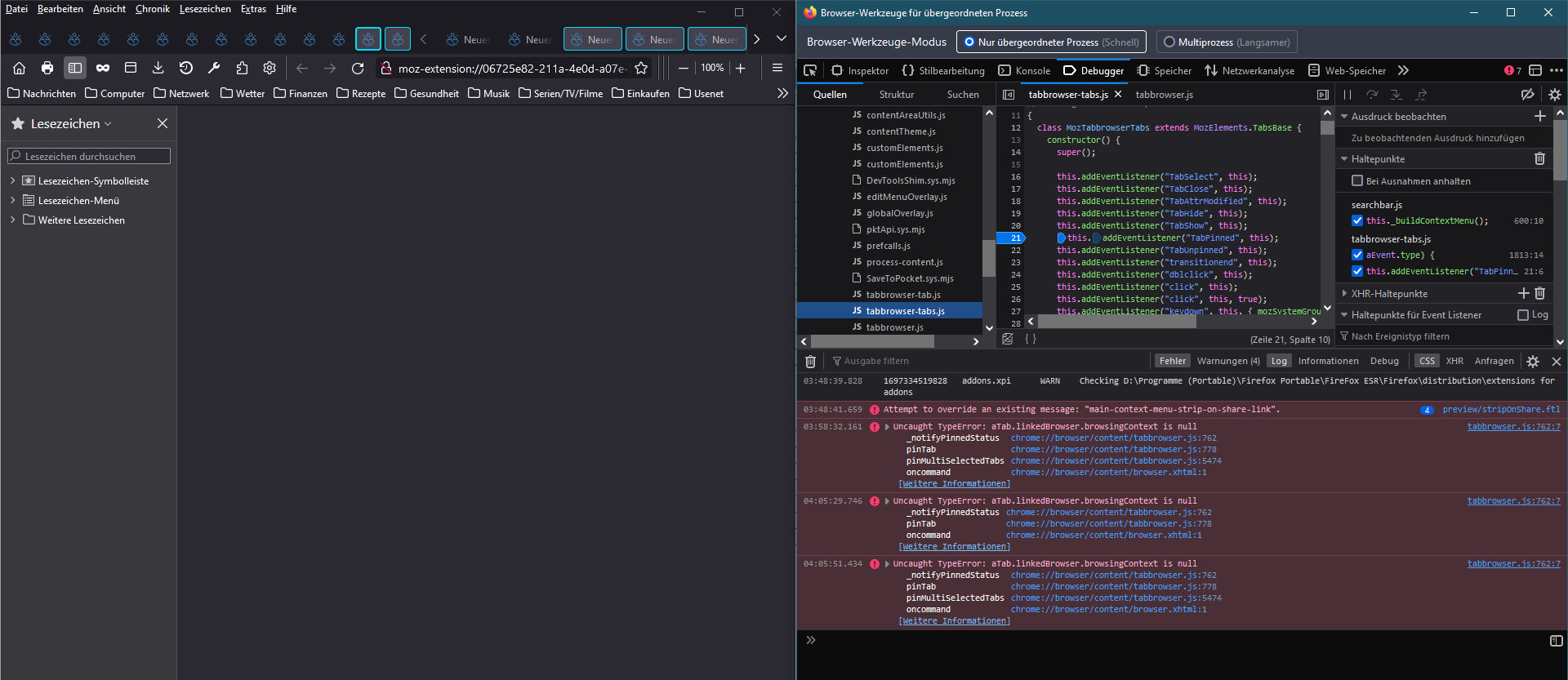Expand the XHR-Haltepunkte section

point(1344,294)
